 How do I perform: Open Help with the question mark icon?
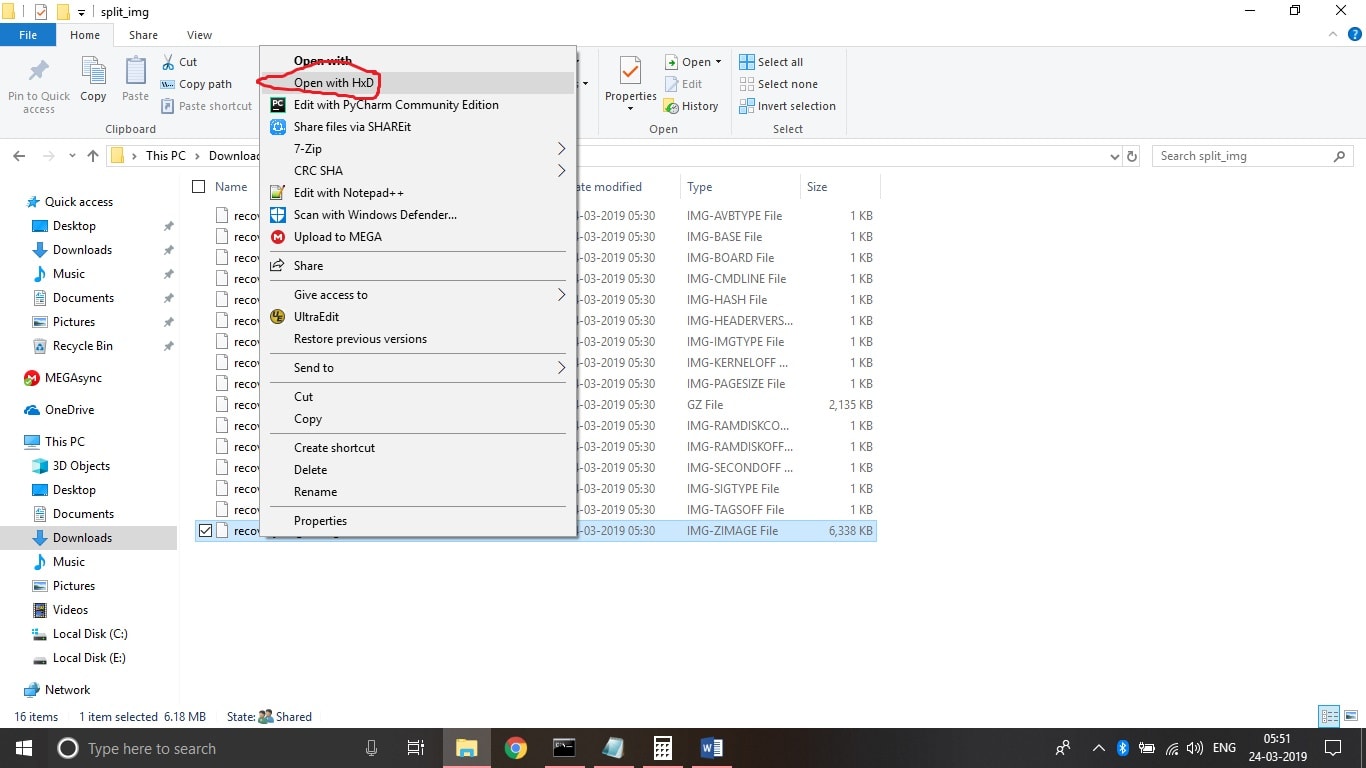click(1355, 35)
